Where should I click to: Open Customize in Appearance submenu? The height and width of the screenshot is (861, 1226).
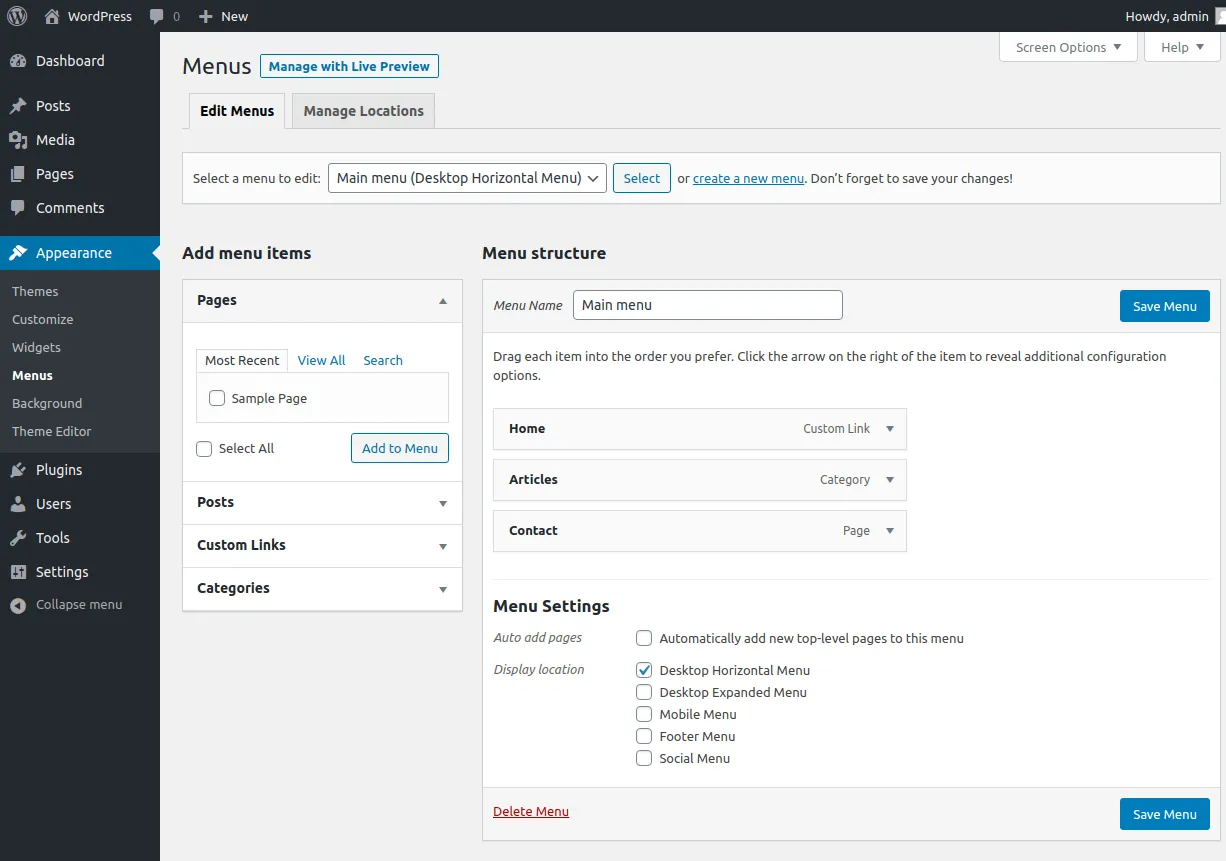(43, 319)
